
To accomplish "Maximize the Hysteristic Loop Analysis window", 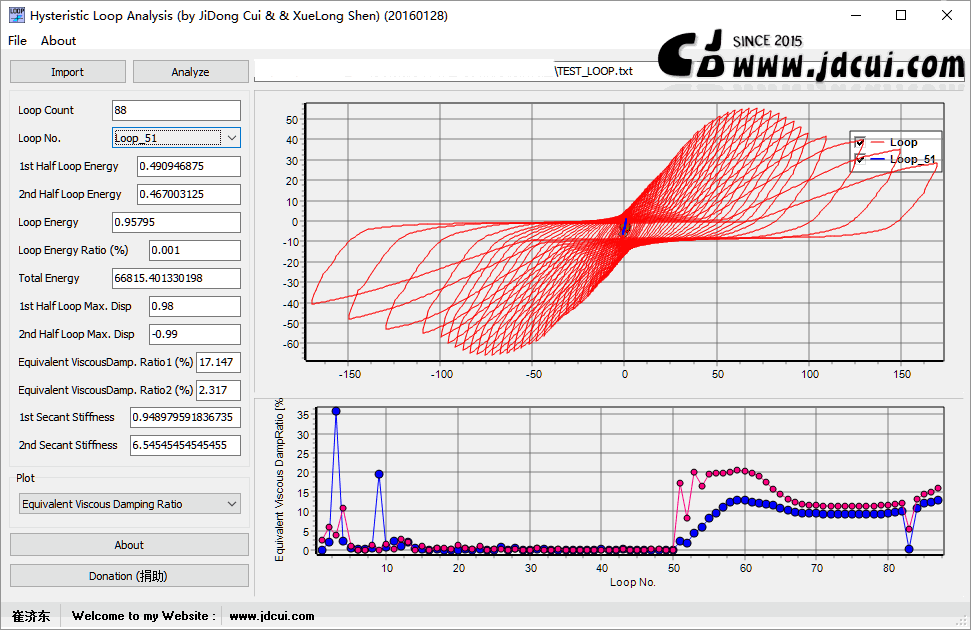I will point(901,15).
